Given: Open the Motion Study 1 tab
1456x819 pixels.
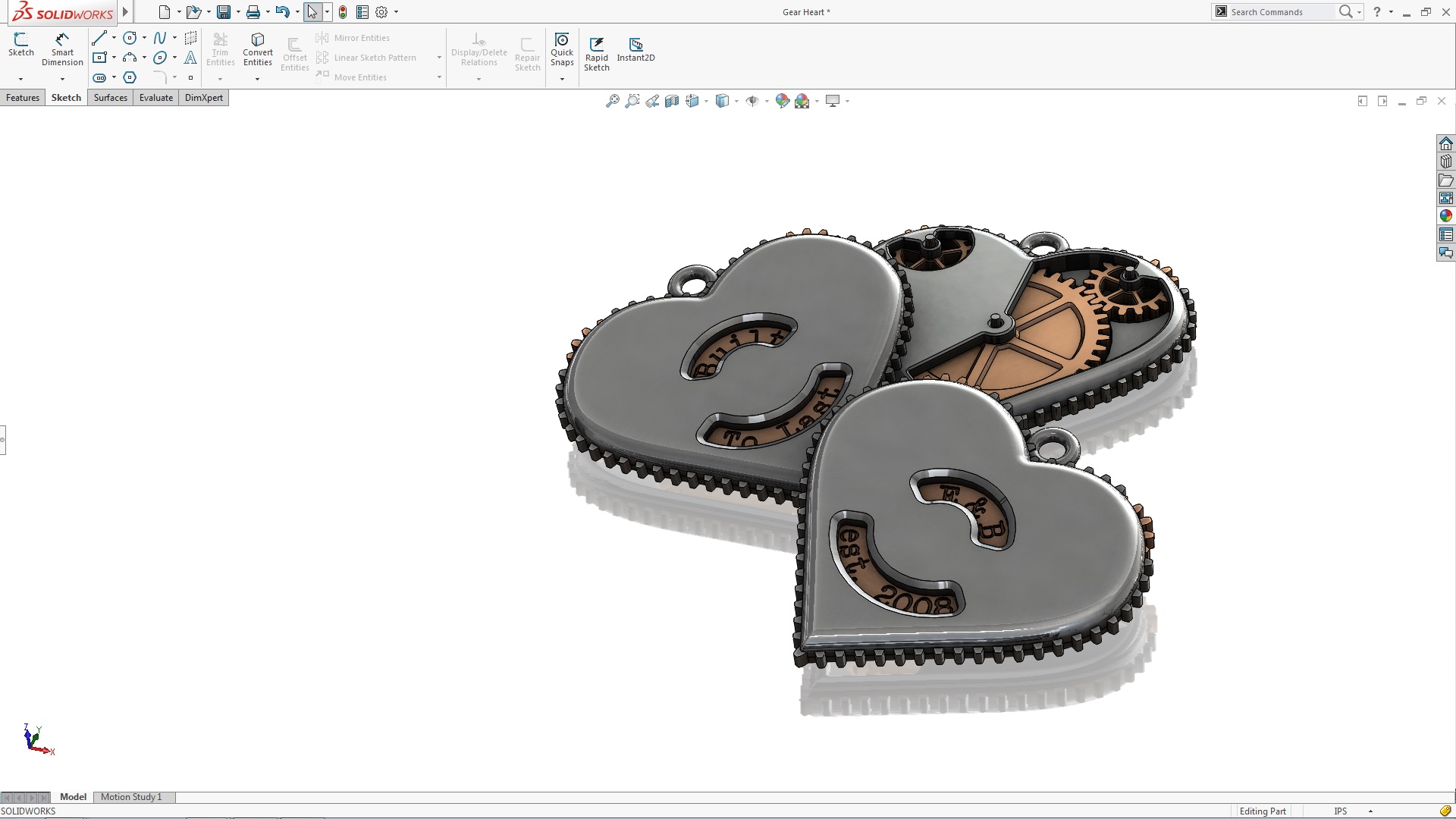Looking at the screenshot, I should coord(132,797).
